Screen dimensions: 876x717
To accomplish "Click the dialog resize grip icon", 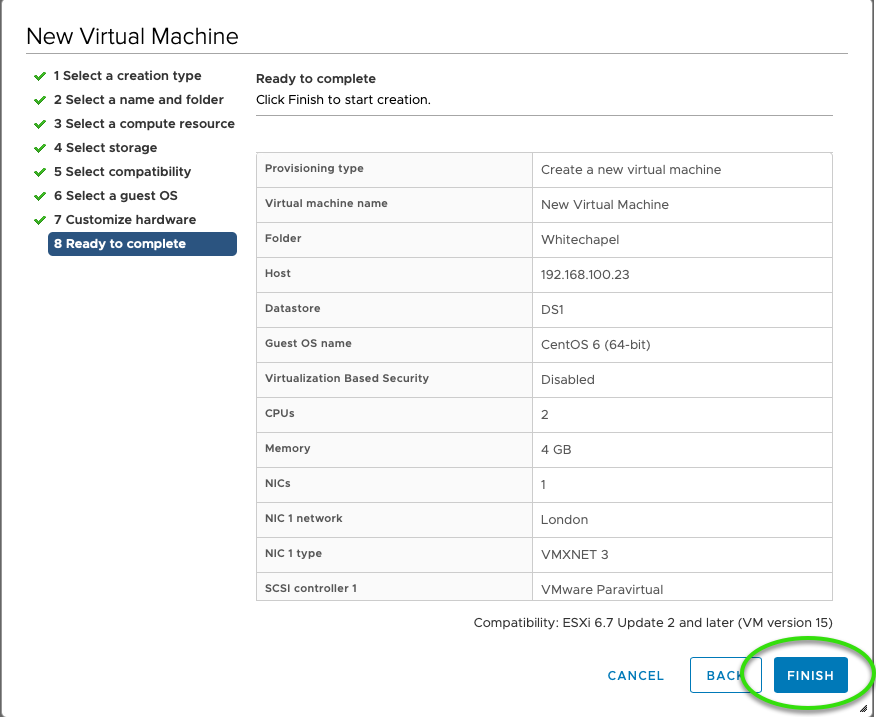I will [863, 708].
